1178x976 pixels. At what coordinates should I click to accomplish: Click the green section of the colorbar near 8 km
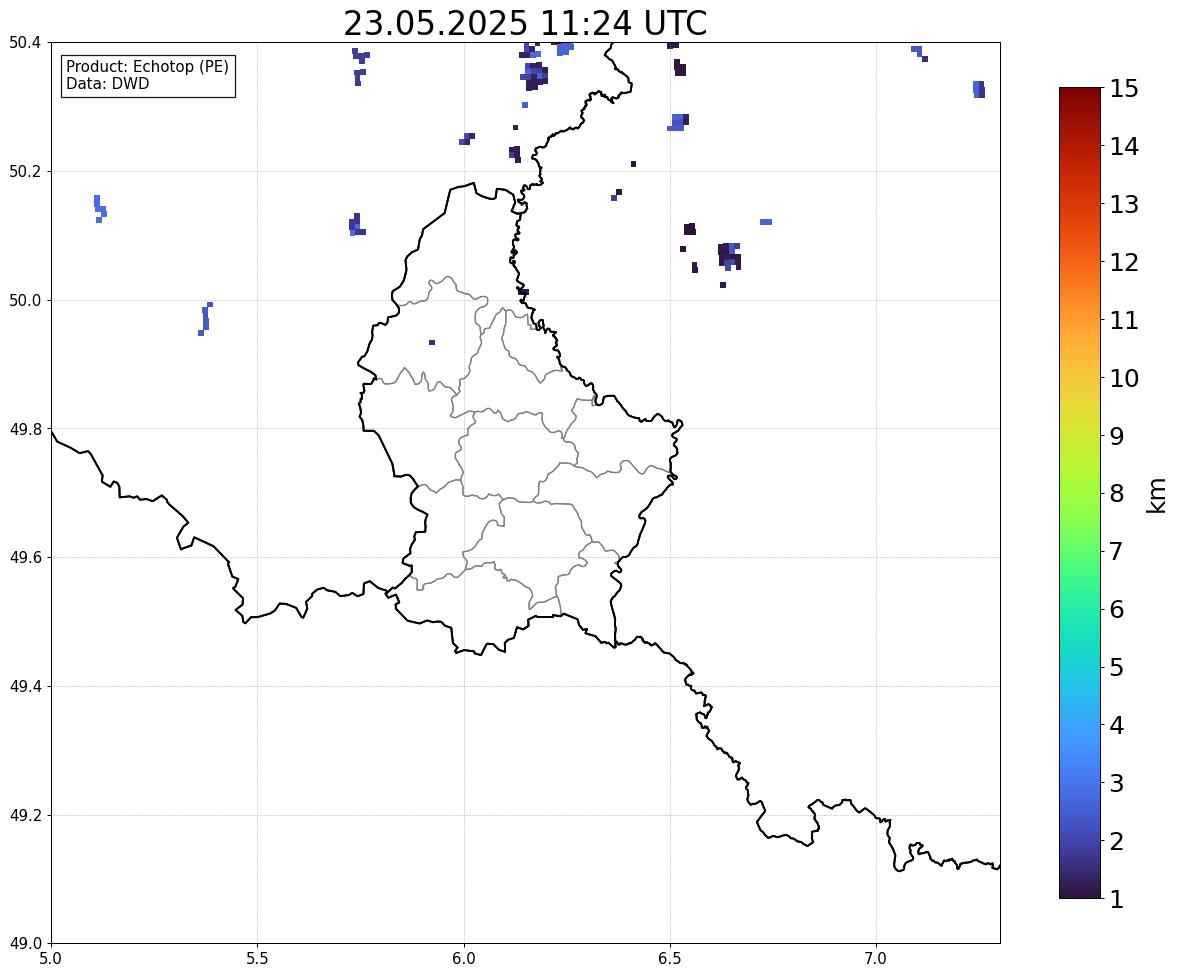tap(1080, 494)
